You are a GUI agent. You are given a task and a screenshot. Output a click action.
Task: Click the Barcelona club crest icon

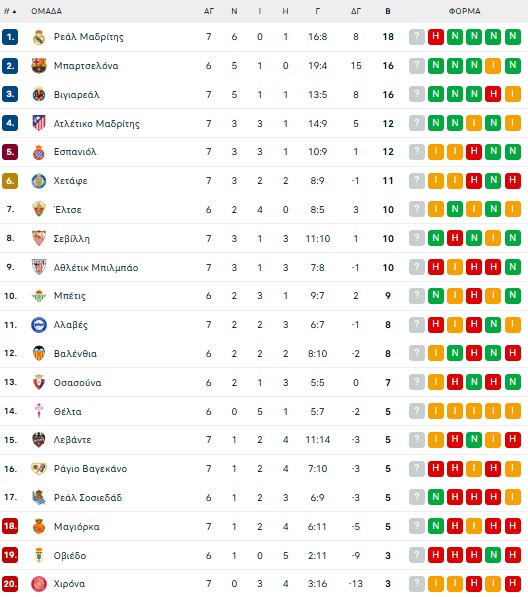(x=39, y=66)
